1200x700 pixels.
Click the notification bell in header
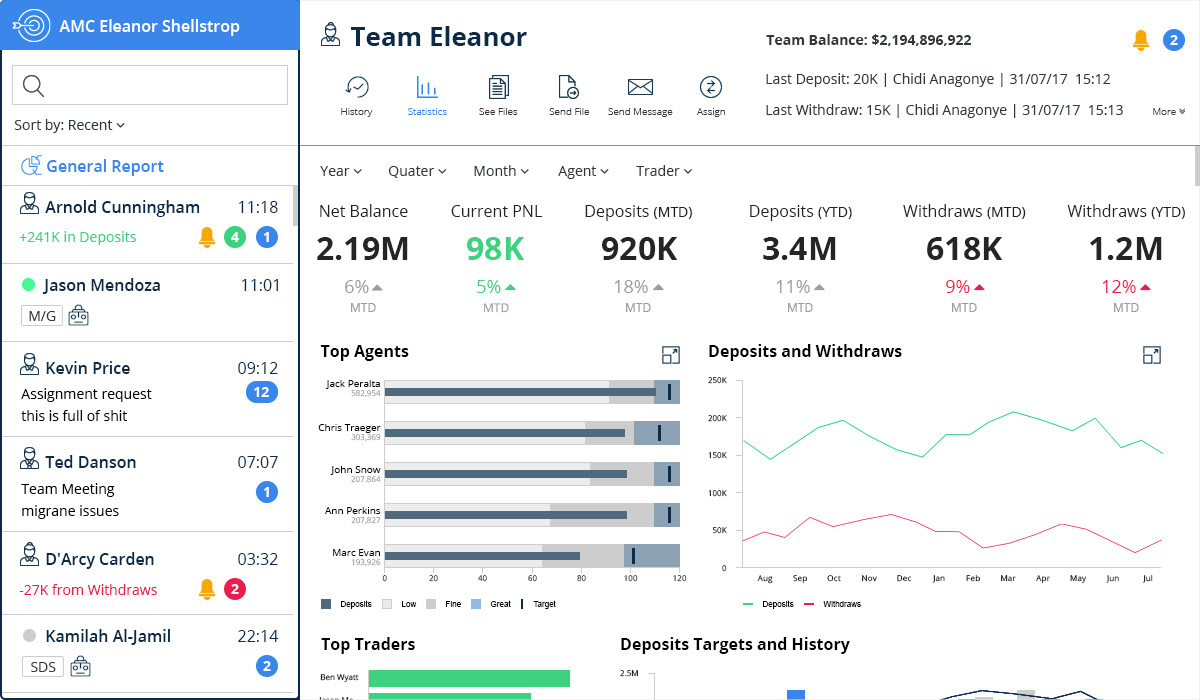pos(1140,40)
